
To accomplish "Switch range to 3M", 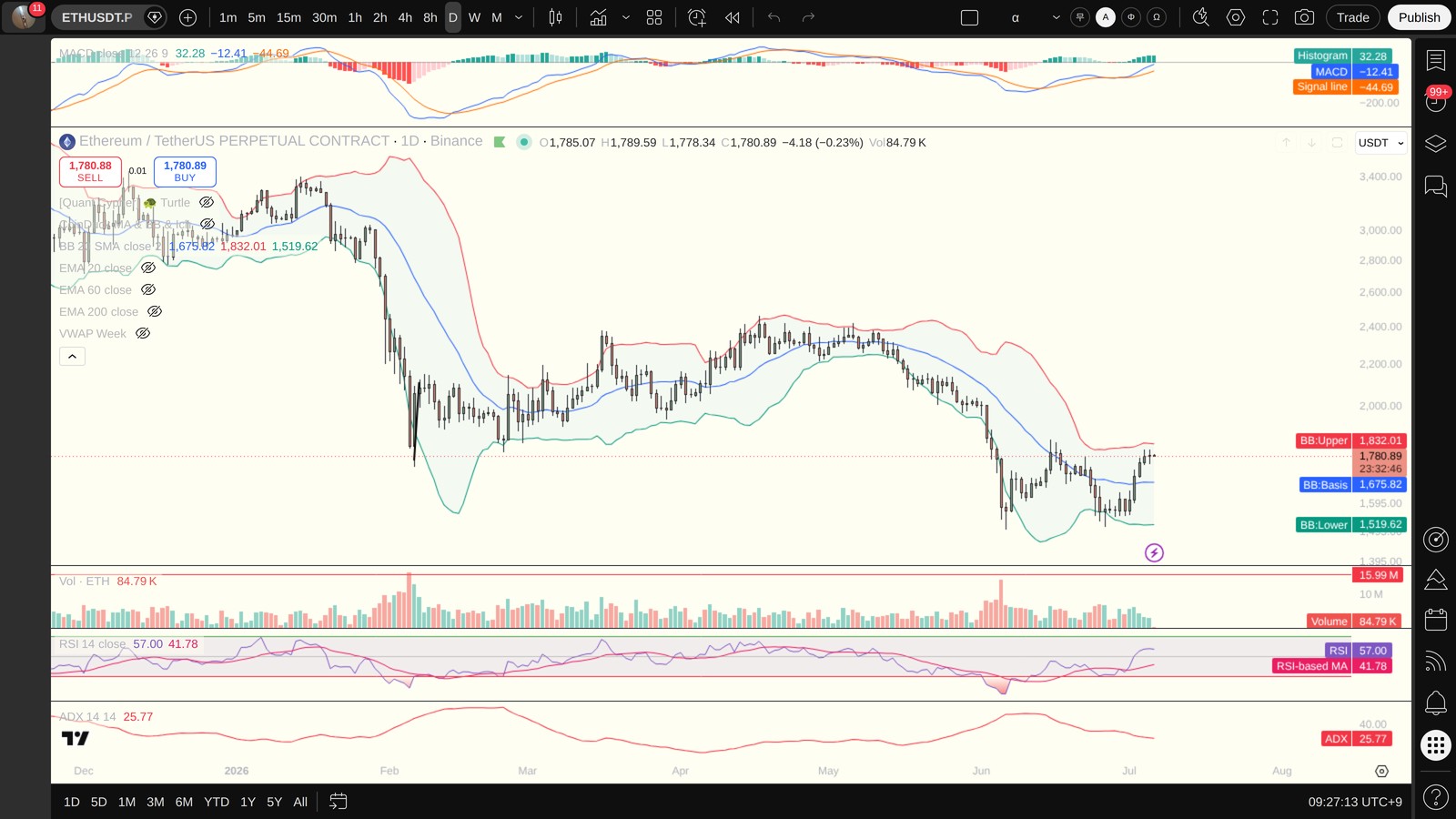I will [x=156, y=802].
